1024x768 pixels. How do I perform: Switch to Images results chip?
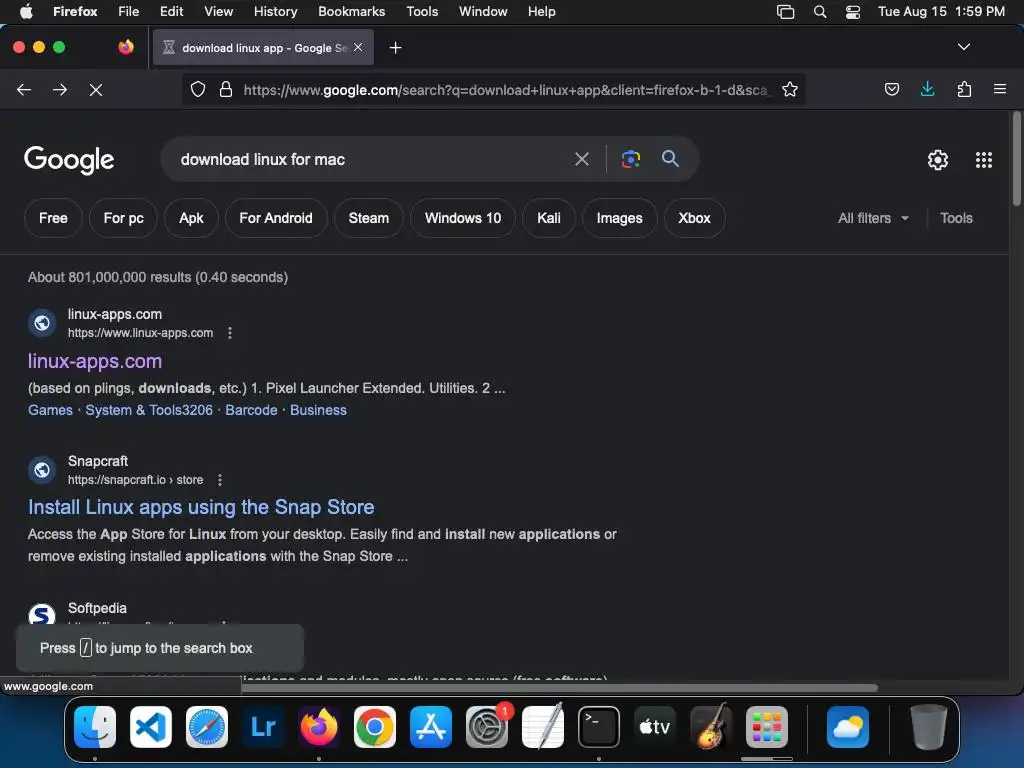tap(619, 218)
